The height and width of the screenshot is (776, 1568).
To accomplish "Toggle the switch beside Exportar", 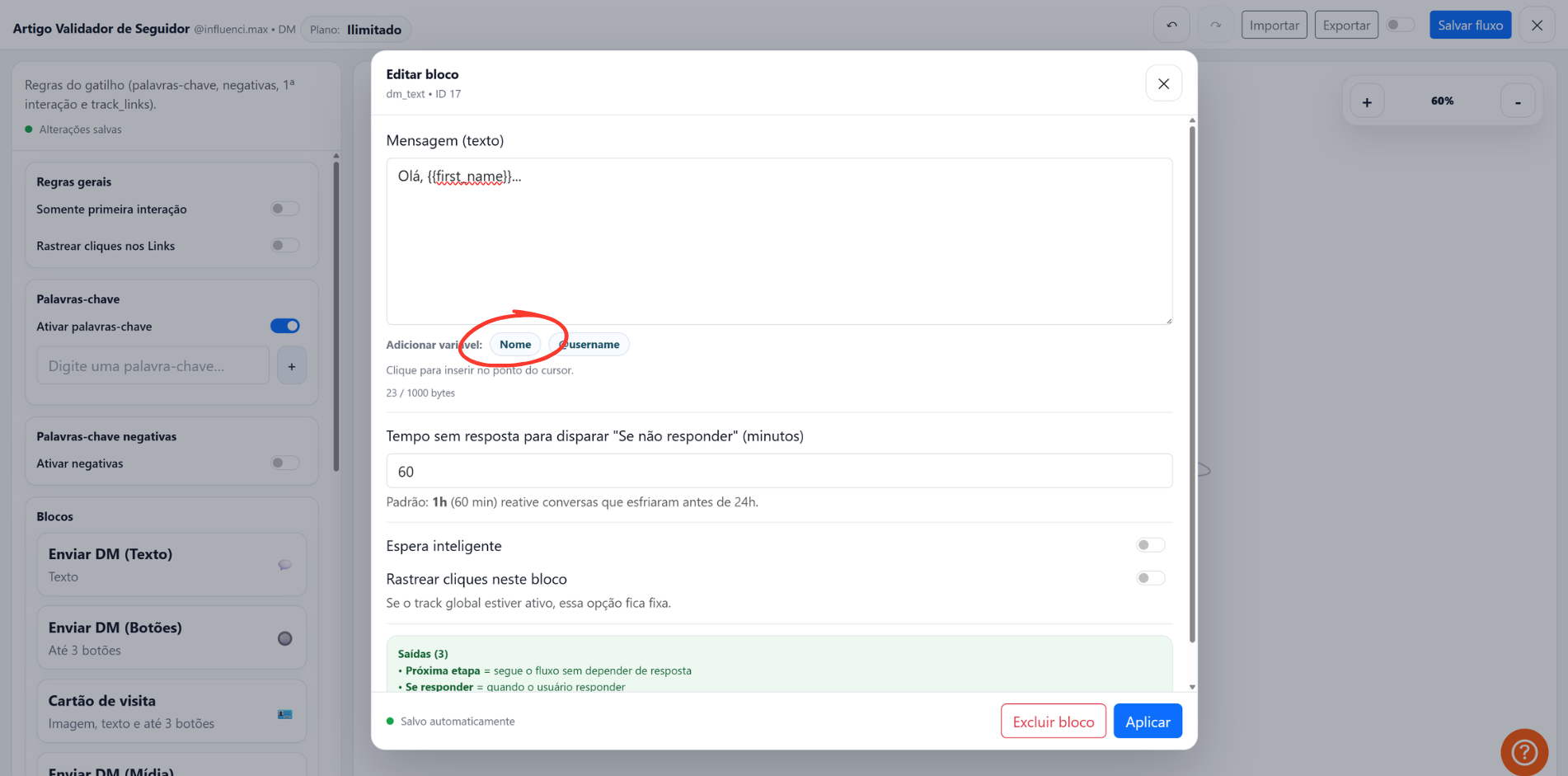I will click(1400, 25).
